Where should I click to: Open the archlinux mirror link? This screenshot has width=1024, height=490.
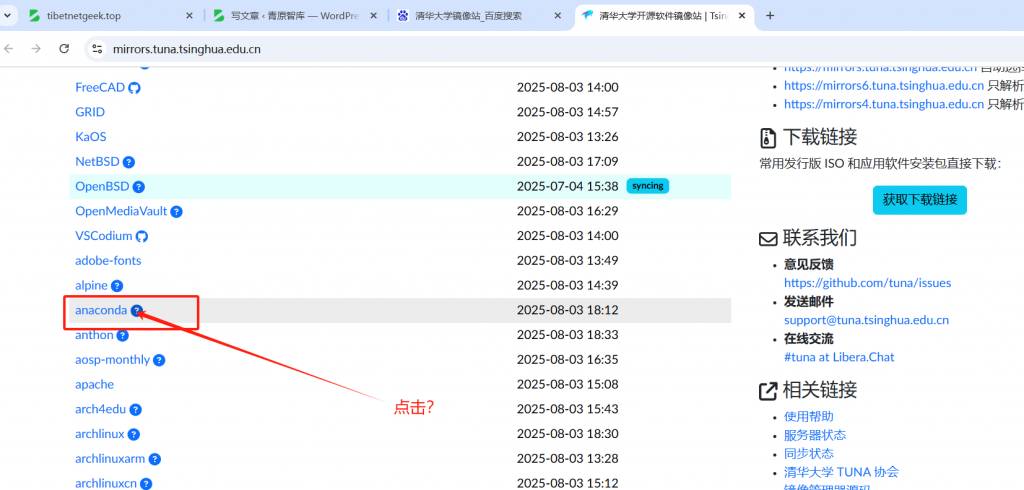point(100,434)
